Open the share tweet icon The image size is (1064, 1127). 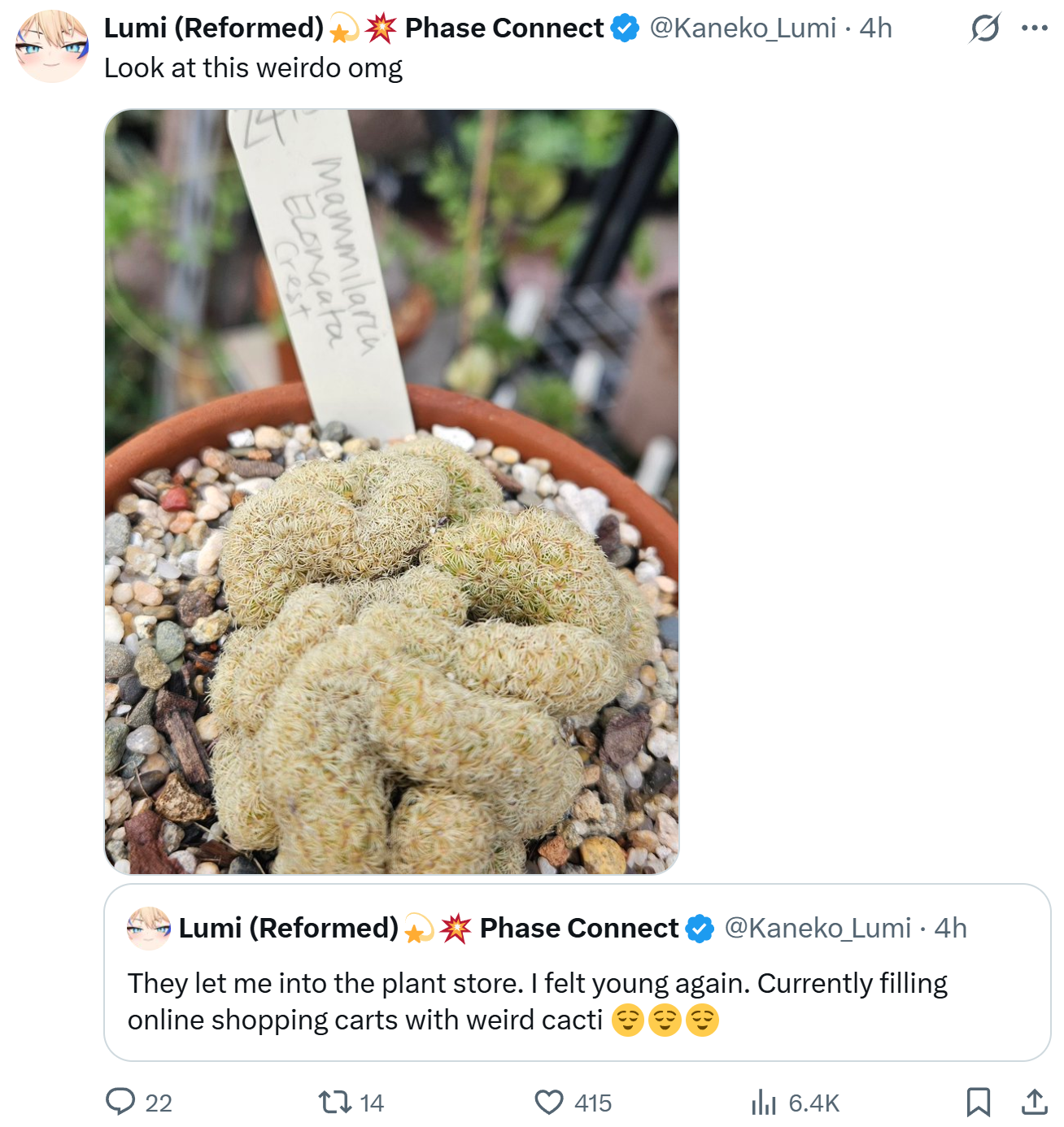point(1034,1102)
